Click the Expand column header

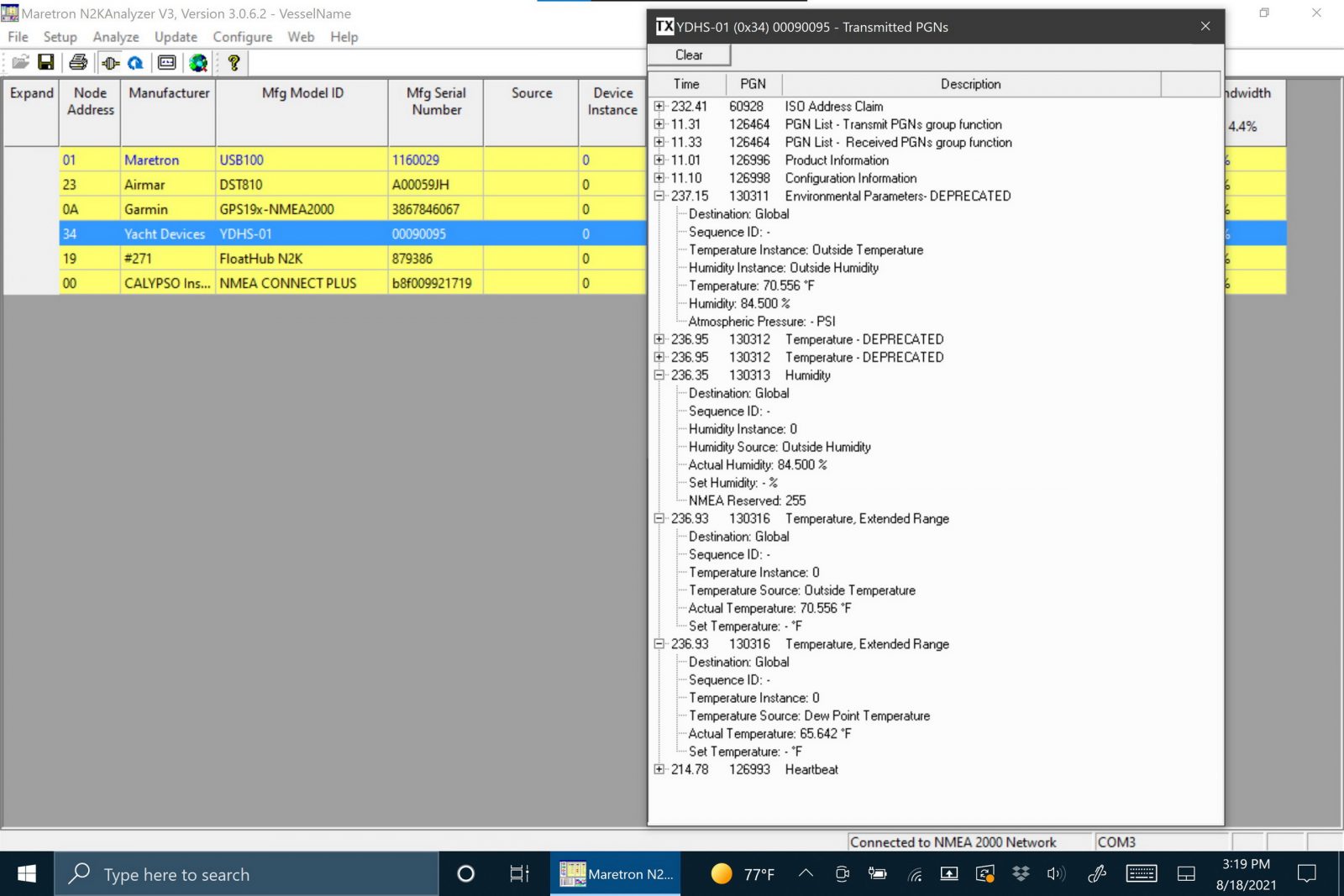[x=30, y=93]
